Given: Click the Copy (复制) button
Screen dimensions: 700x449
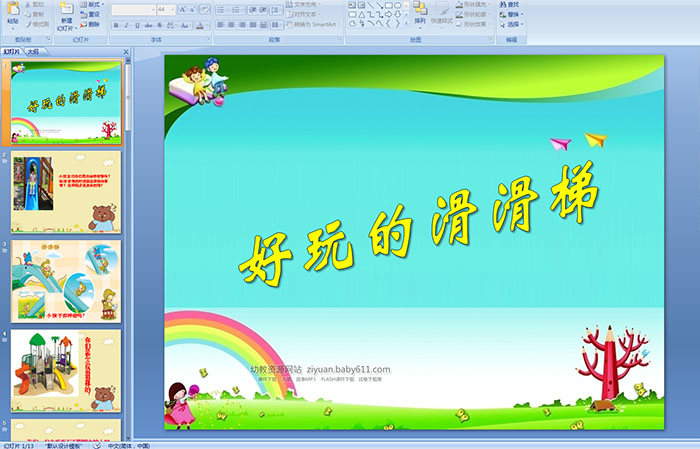Looking at the screenshot, I should point(36,14).
